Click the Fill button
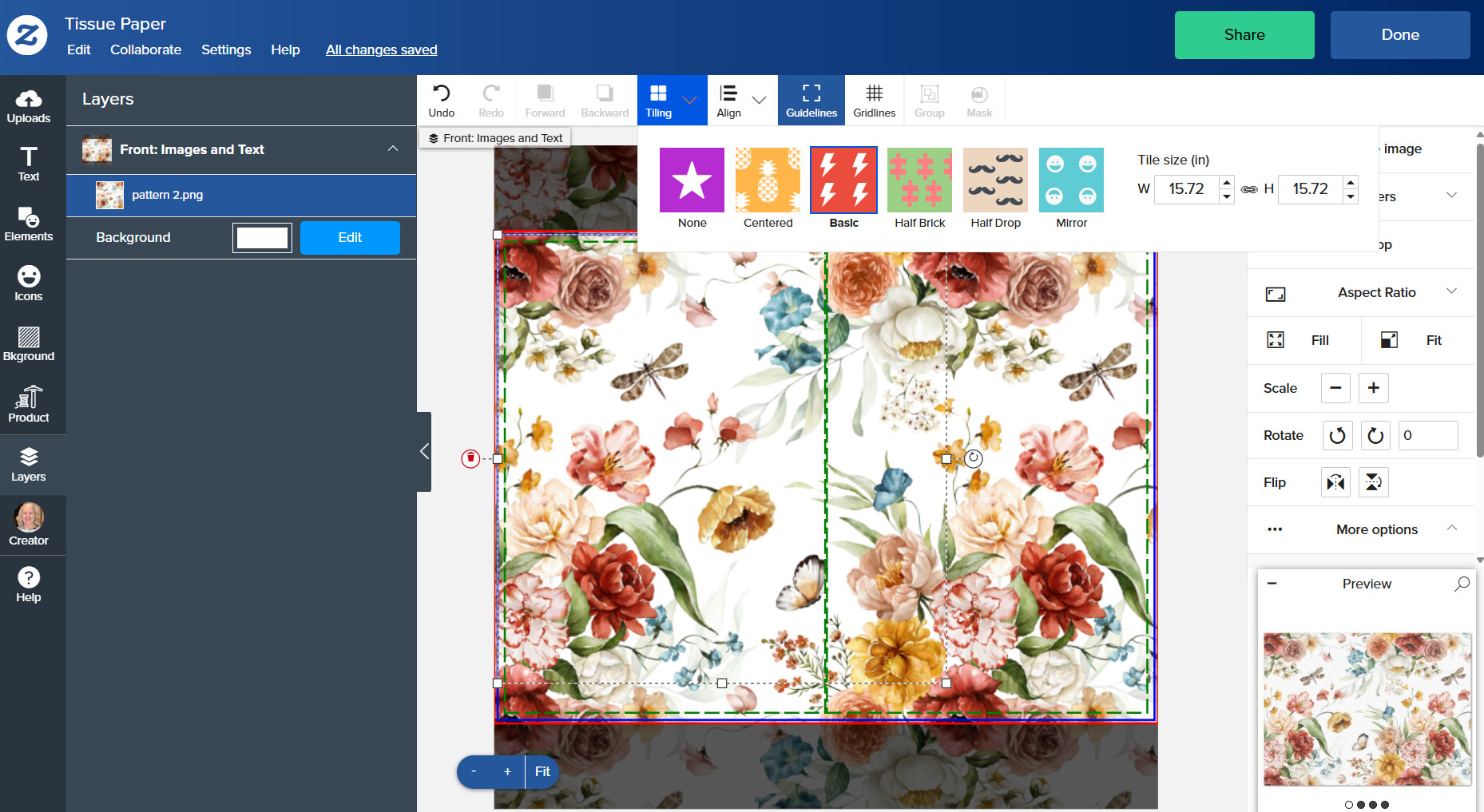 coord(1304,340)
